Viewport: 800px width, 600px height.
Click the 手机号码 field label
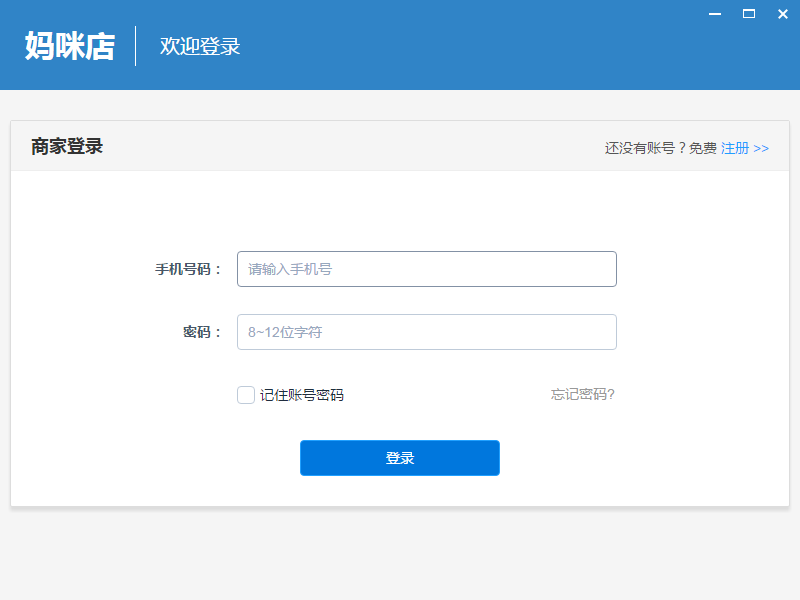(x=188, y=269)
